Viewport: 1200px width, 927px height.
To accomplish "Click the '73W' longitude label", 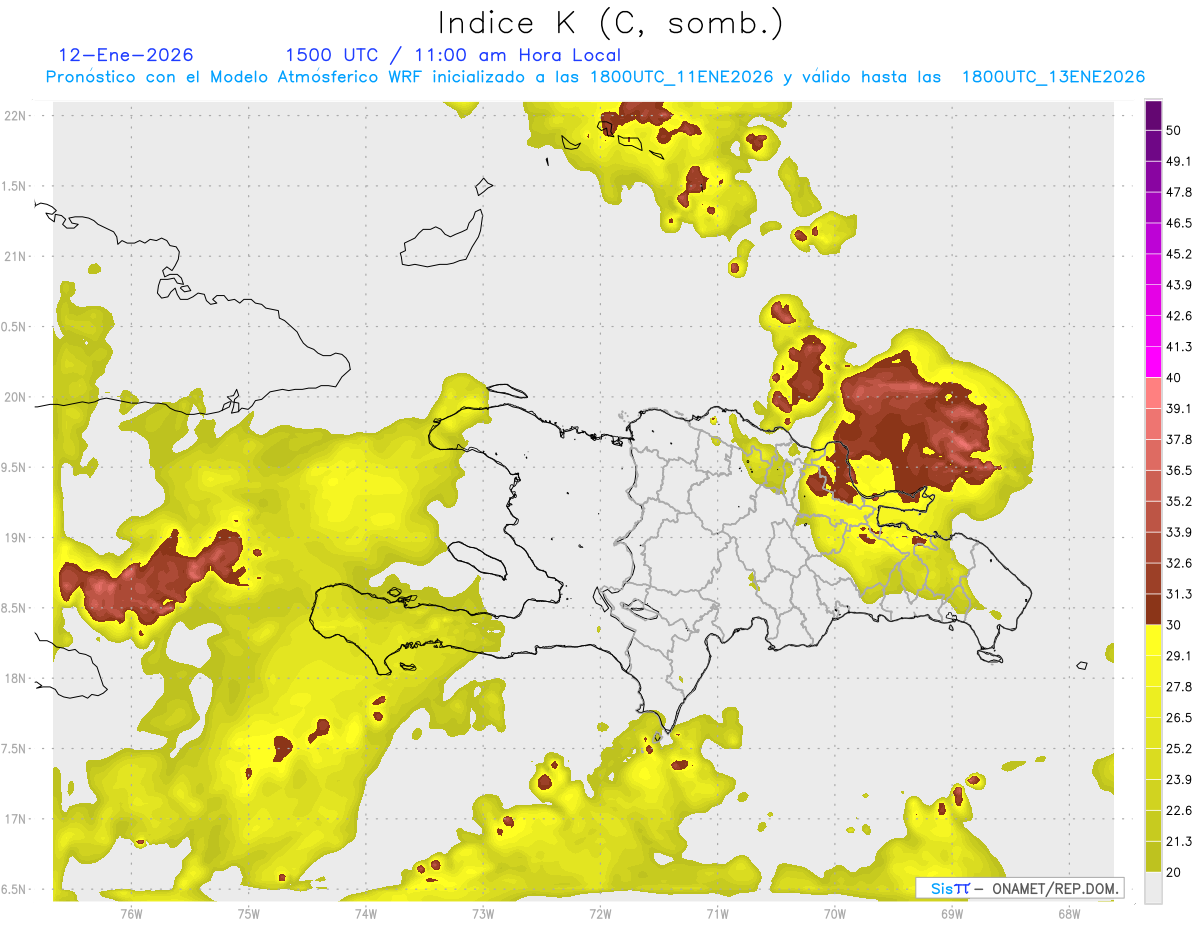I will coord(483,914).
